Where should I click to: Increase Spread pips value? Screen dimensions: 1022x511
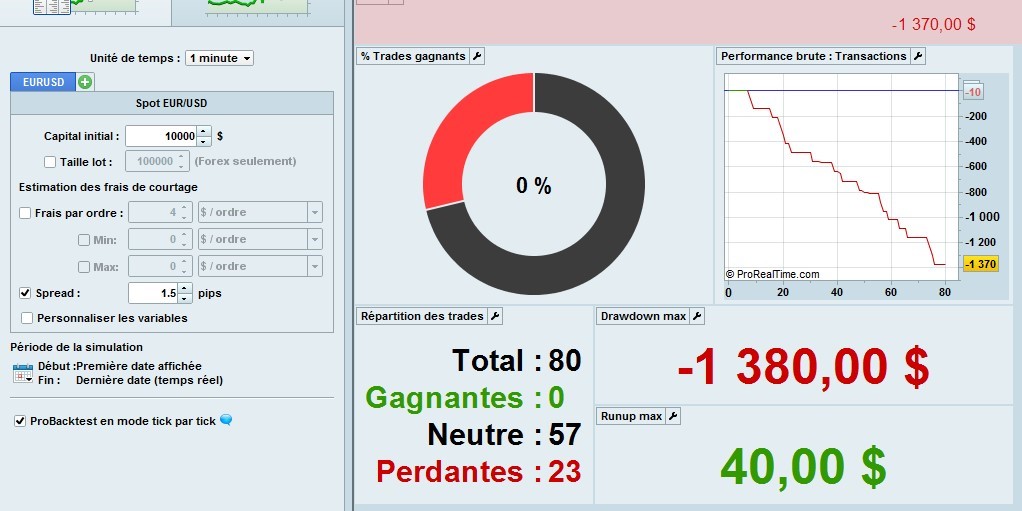[185, 288]
